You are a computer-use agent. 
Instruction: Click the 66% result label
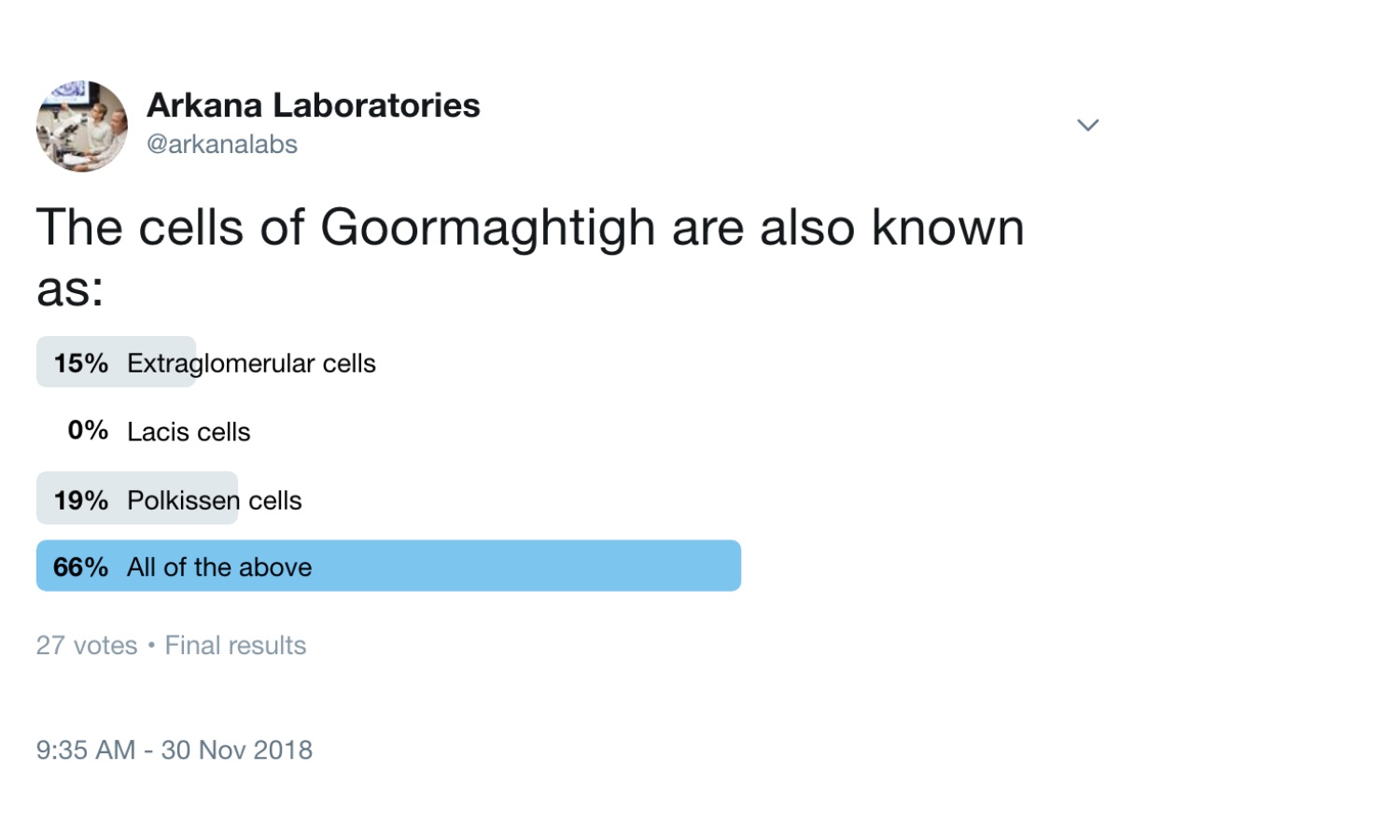(80, 567)
